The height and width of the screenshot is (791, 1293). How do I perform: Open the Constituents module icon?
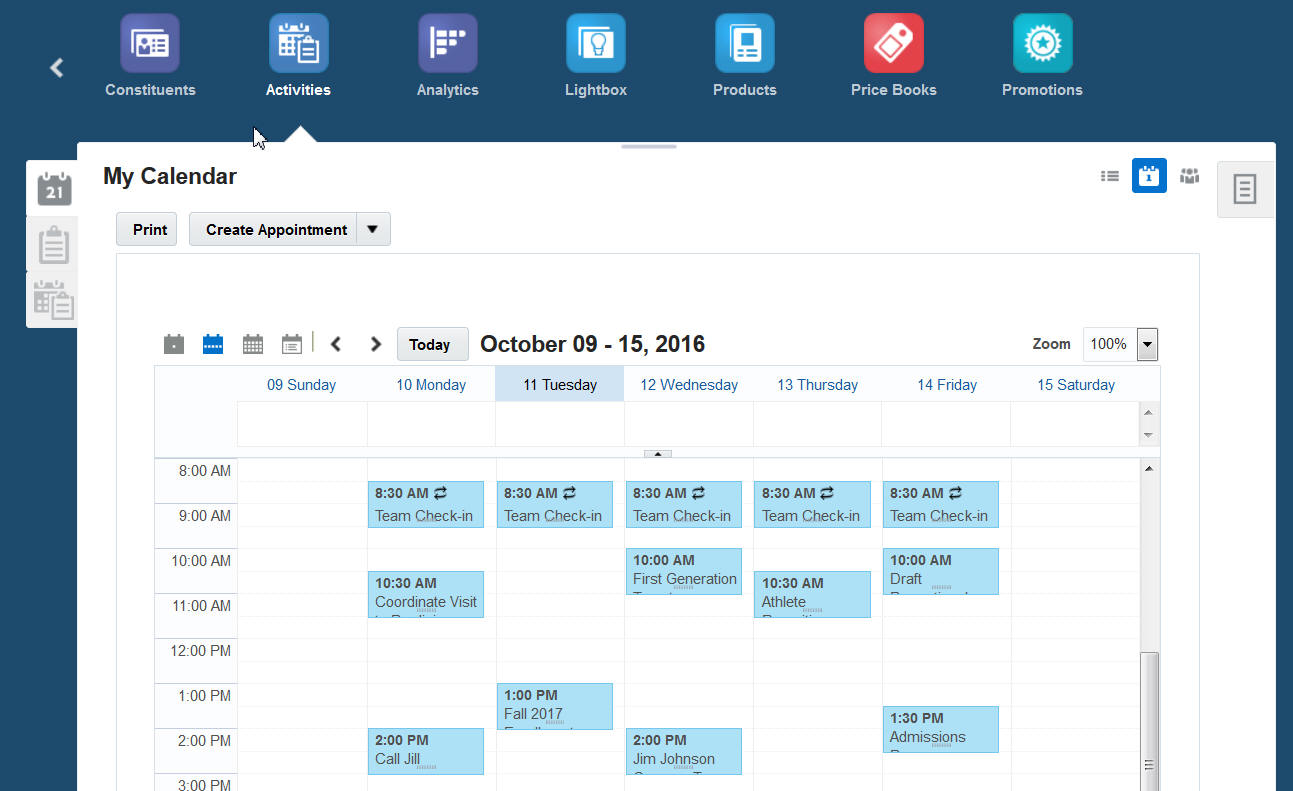[150, 44]
